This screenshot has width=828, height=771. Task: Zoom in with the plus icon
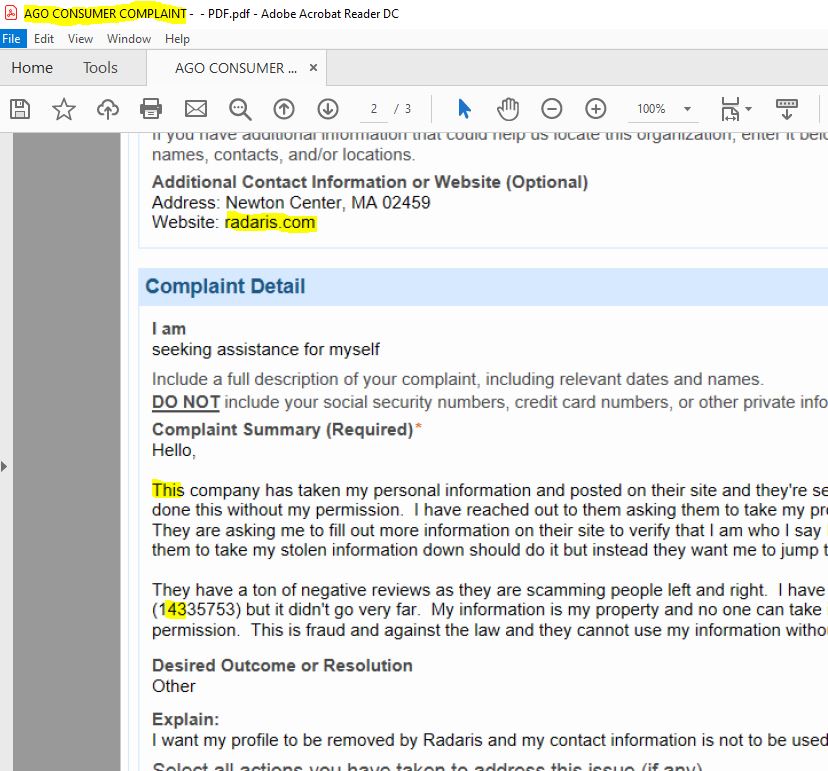tap(596, 109)
